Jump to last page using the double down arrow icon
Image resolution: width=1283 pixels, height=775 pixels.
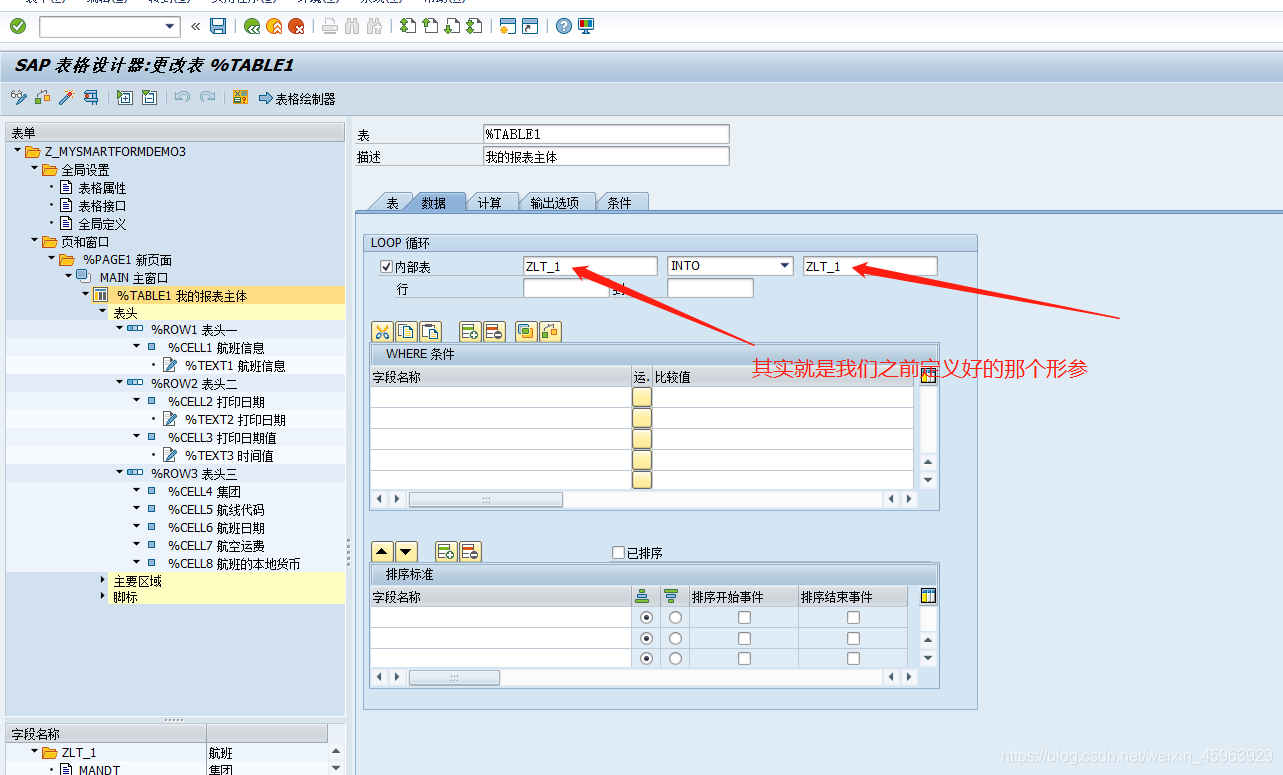tap(474, 27)
